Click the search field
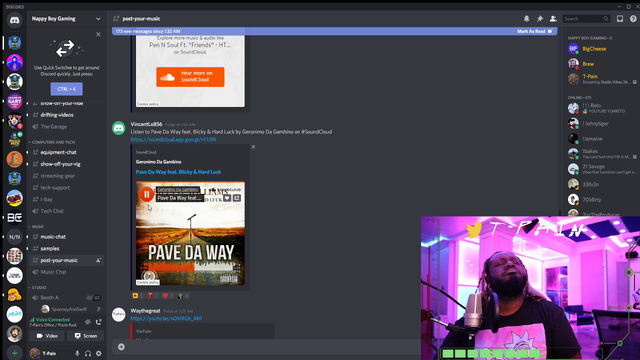Screen dimensions: 640x360 586,19
